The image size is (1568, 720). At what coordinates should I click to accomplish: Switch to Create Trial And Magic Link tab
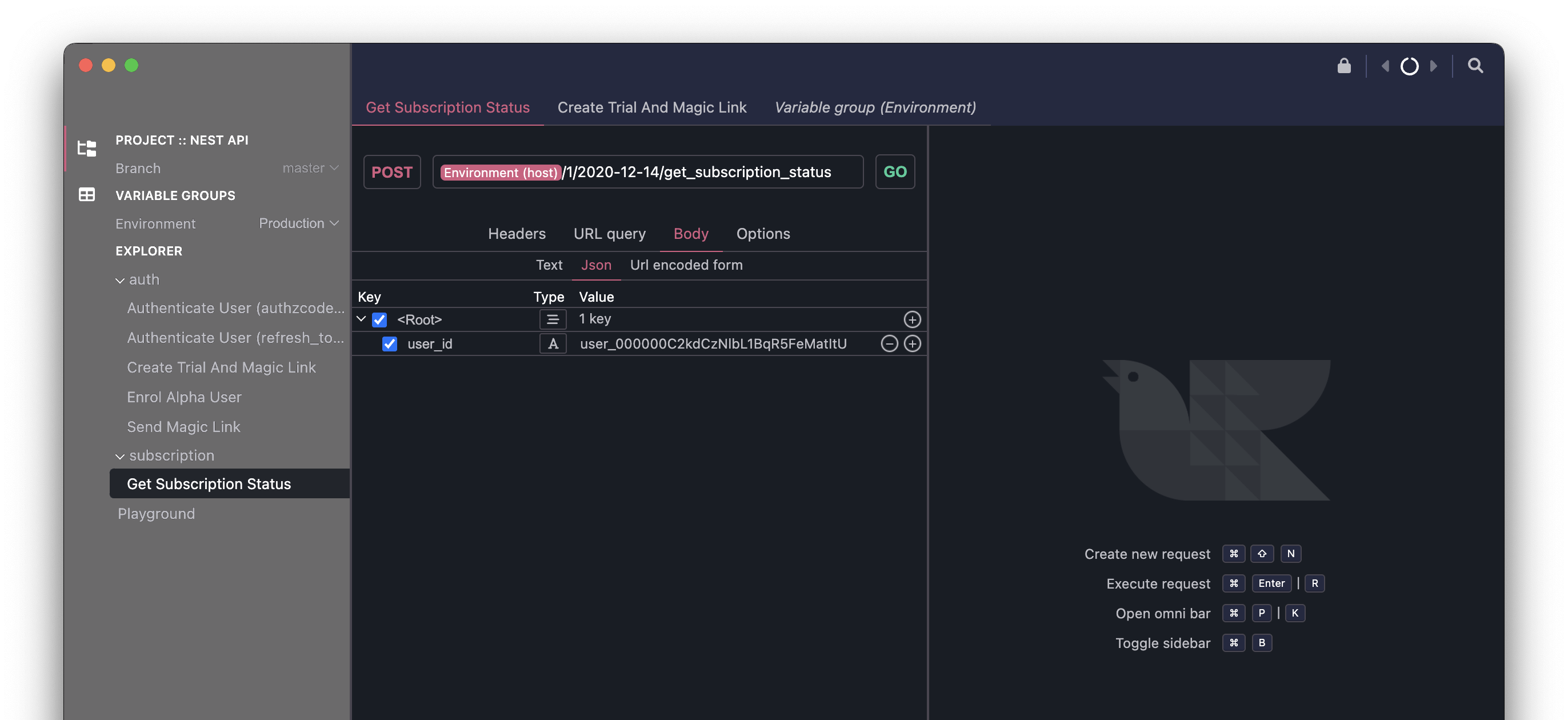coord(651,107)
